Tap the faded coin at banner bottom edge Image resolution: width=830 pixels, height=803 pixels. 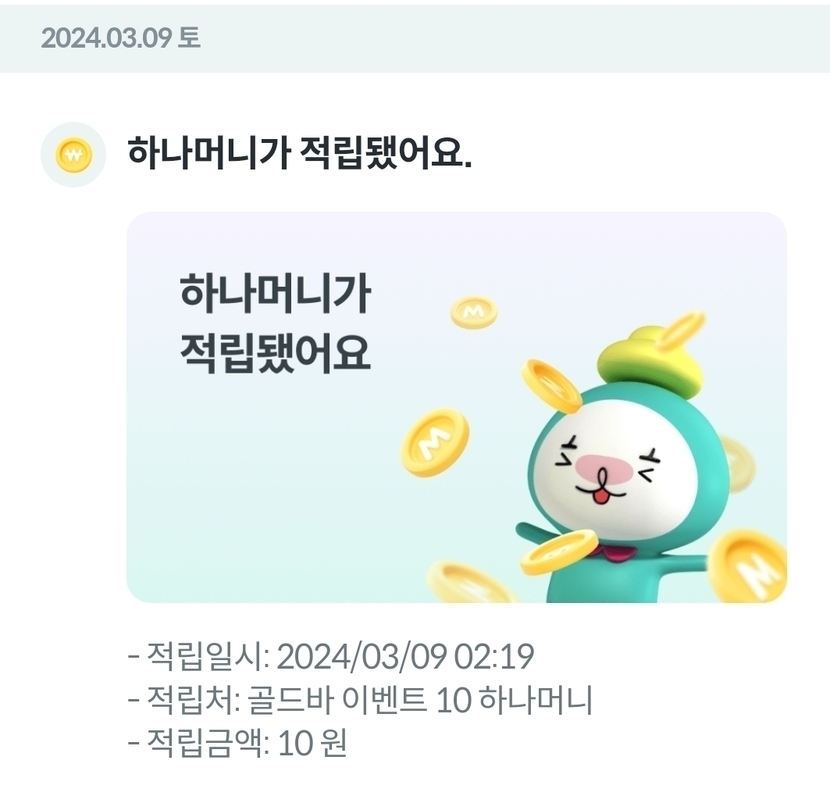click(468, 582)
